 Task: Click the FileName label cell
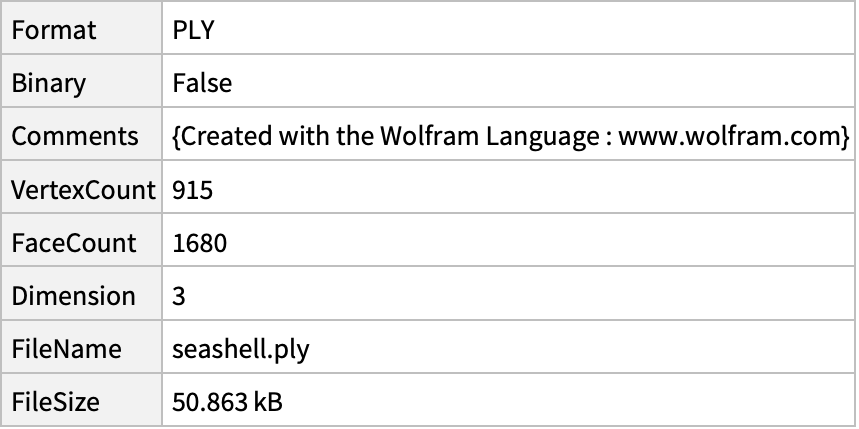click(x=82, y=347)
